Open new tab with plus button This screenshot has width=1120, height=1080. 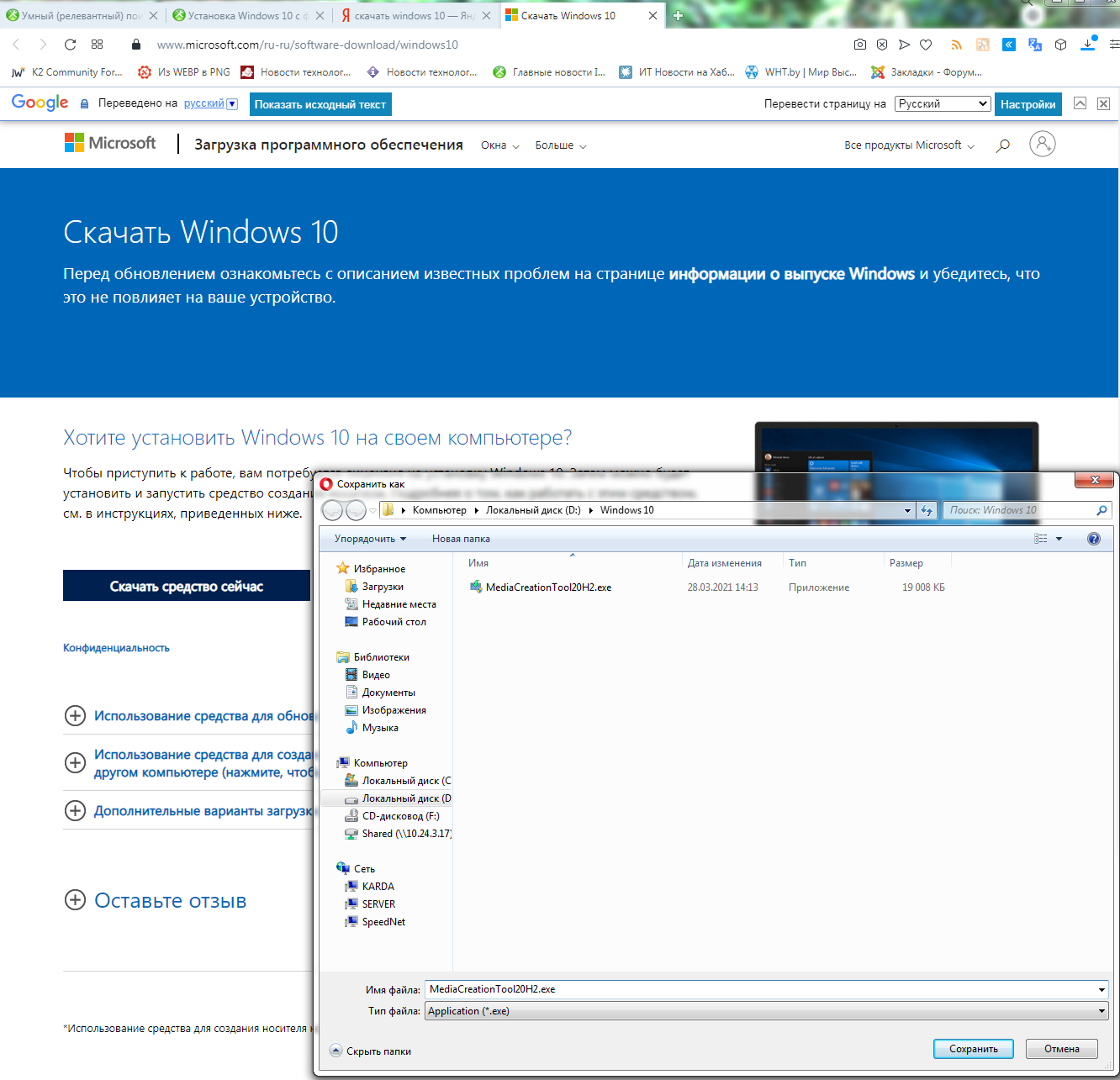point(678,15)
